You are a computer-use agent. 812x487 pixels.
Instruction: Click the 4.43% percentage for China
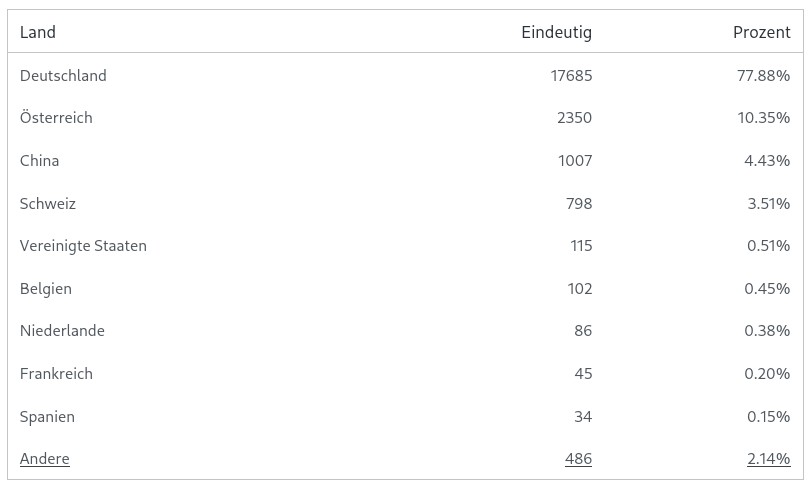767,160
